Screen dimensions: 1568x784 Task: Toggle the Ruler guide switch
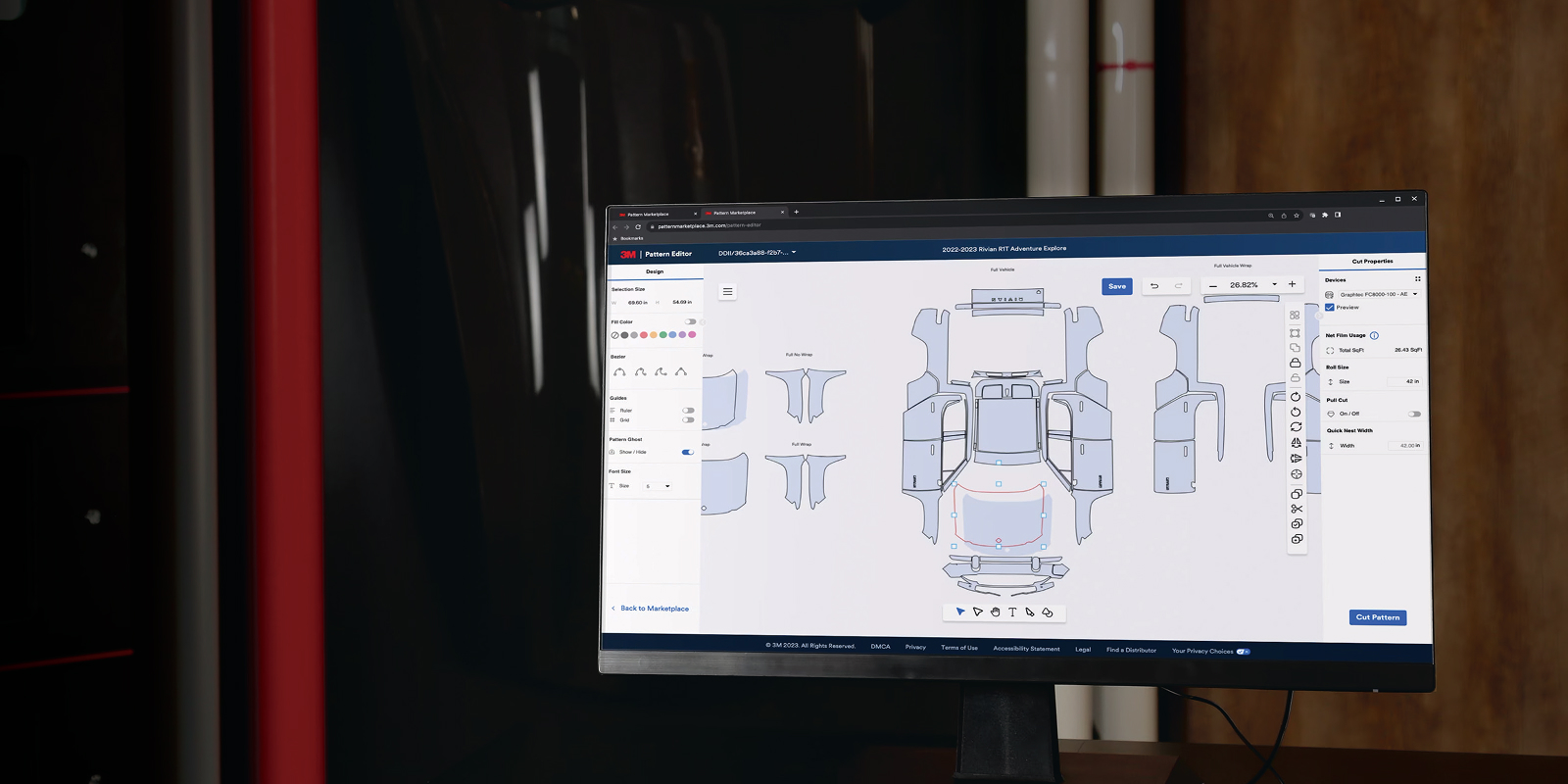[x=688, y=411]
